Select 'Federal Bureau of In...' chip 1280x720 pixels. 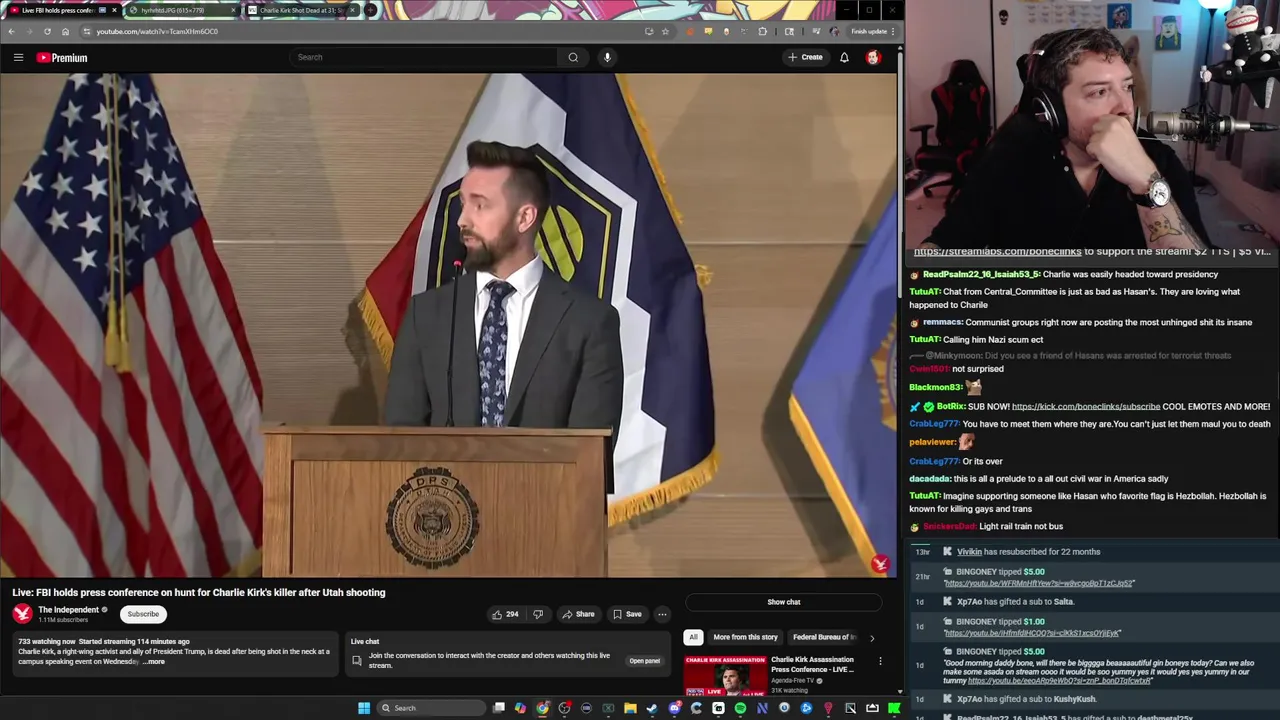(x=825, y=637)
